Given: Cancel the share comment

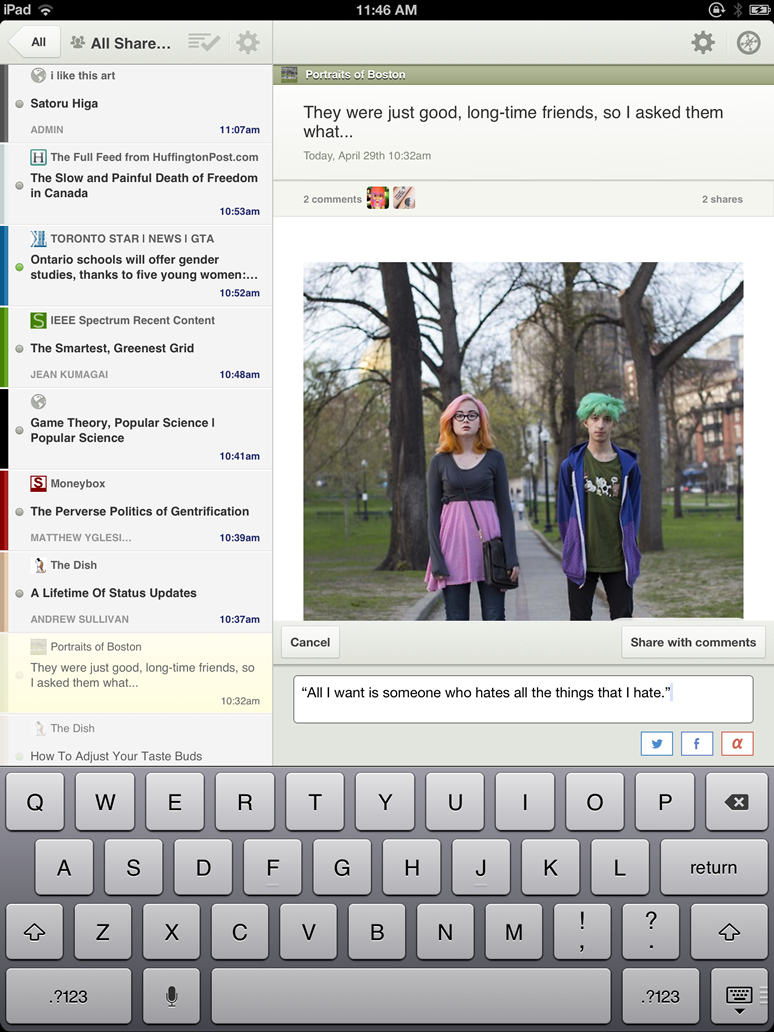Looking at the screenshot, I should click(310, 642).
